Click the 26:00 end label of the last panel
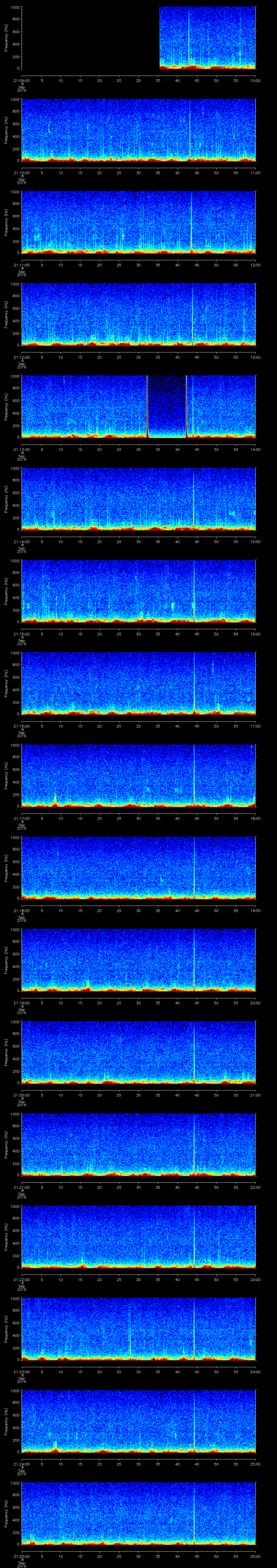The image size is (277, 1568). [255, 1556]
